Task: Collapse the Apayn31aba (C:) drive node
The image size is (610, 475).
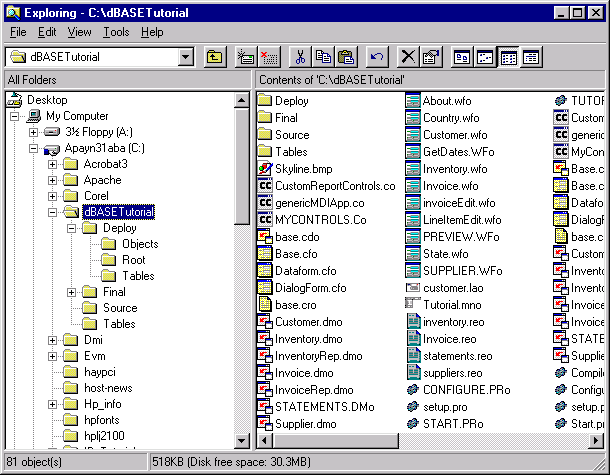Action: click(33, 148)
